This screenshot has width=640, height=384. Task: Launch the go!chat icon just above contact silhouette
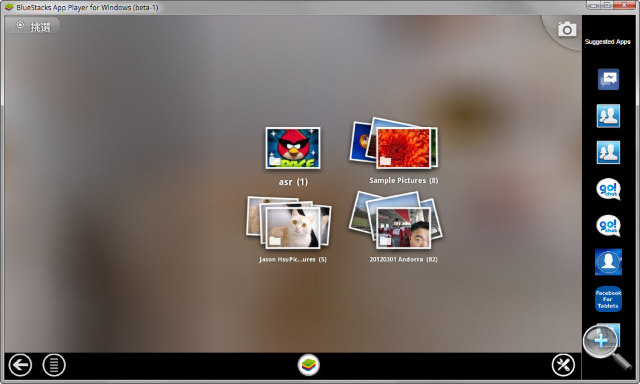click(608, 226)
